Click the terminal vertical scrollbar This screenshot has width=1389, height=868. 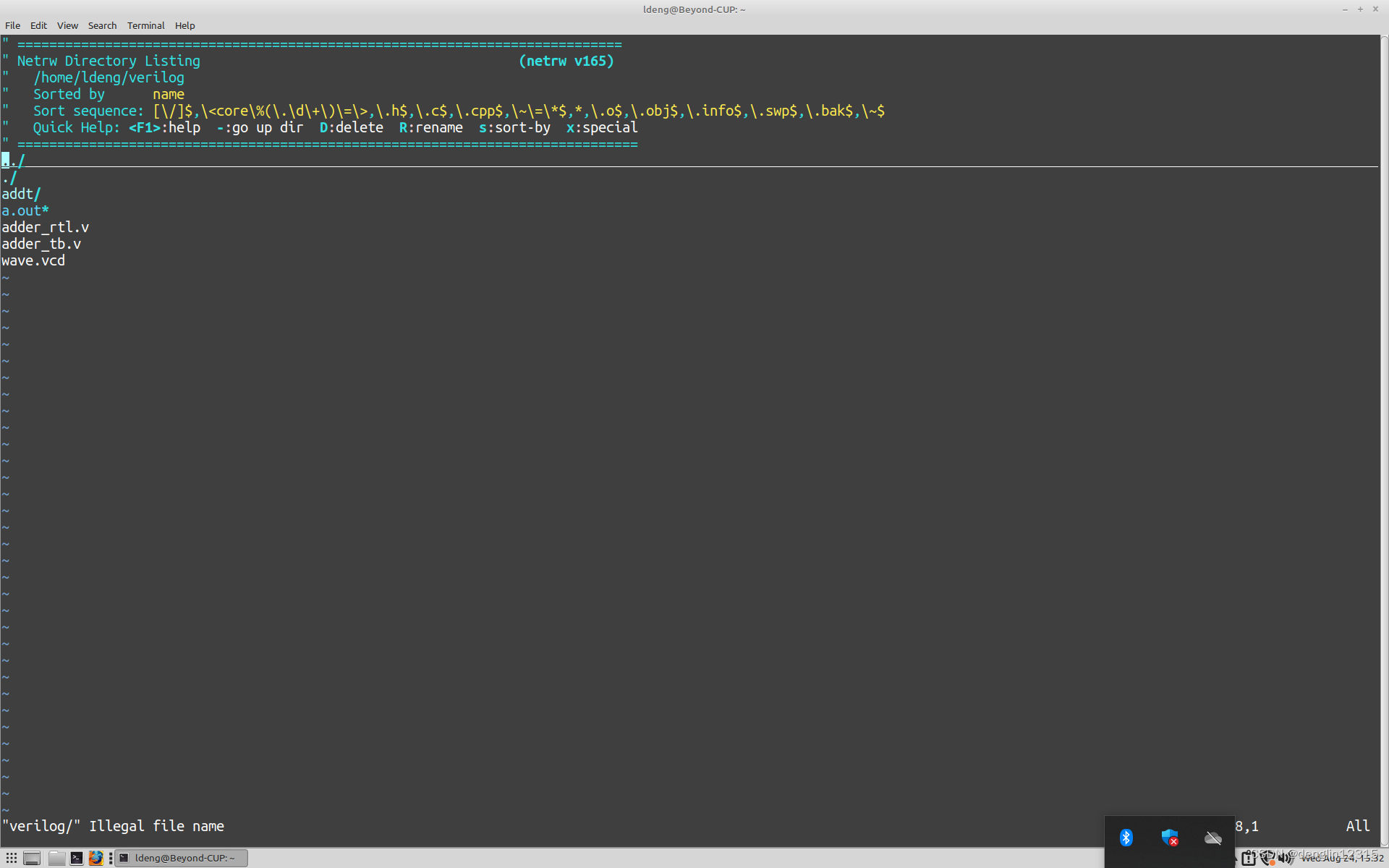[x=1383, y=434]
